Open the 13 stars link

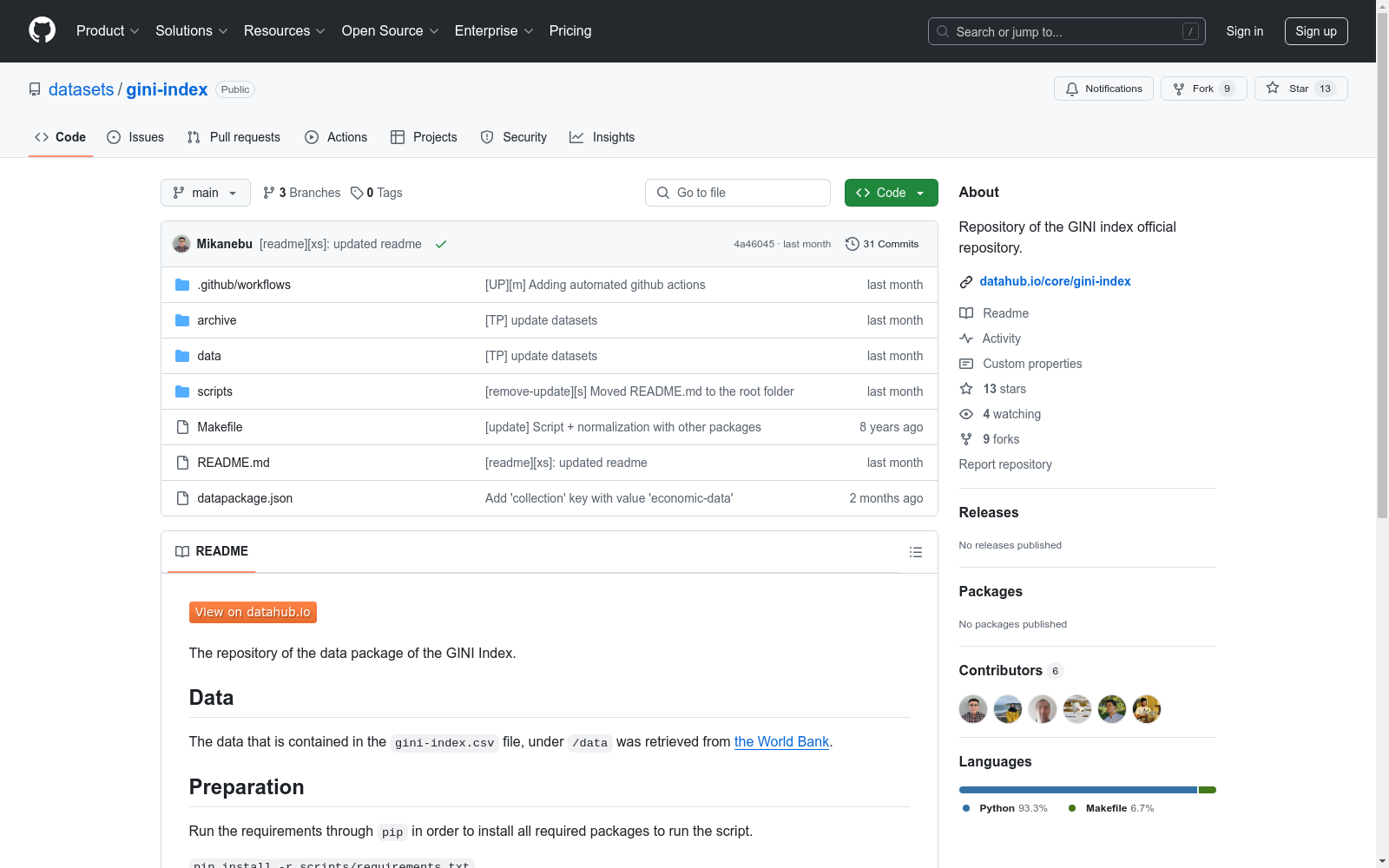1004,389
